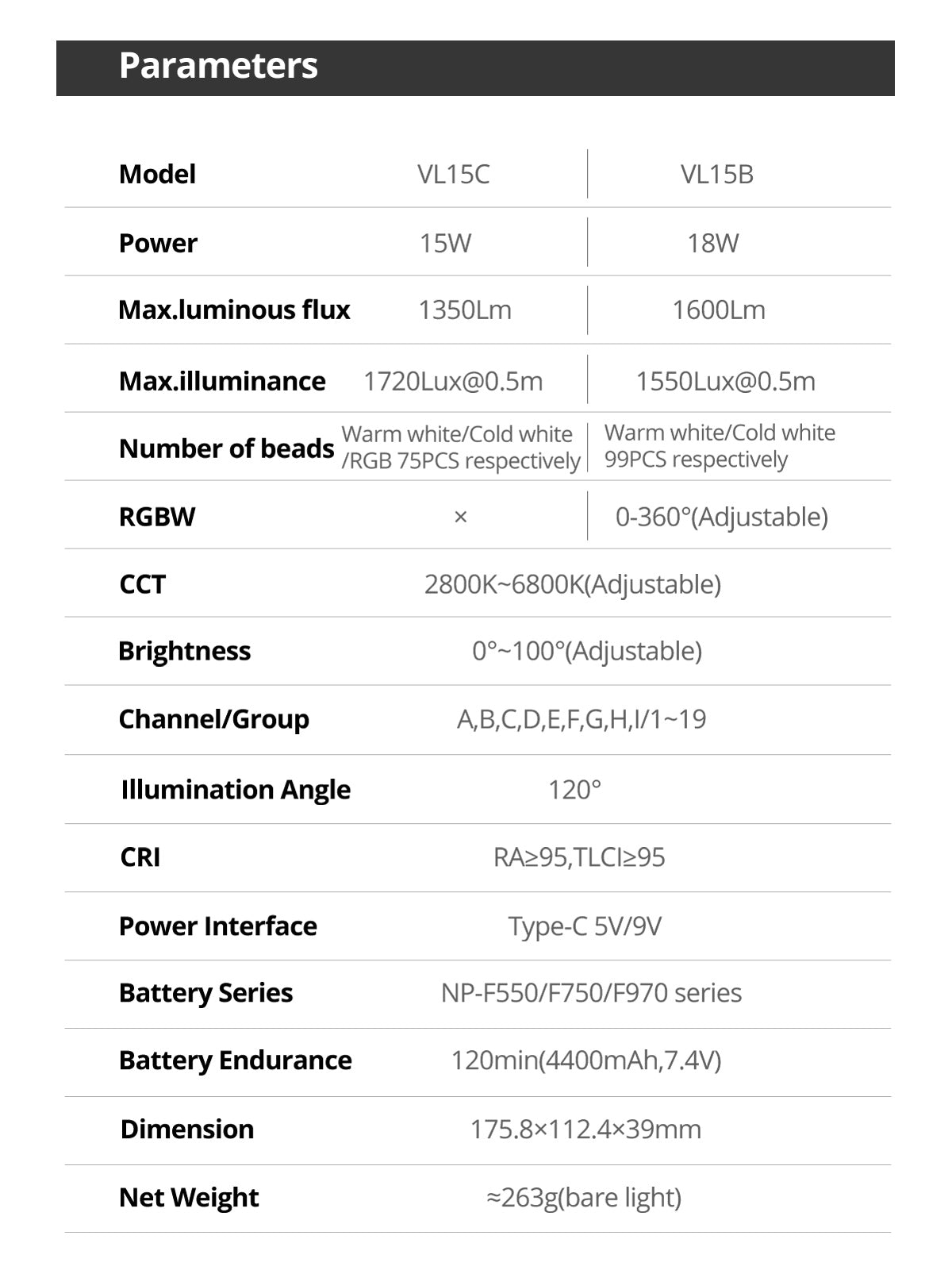This screenshot has width=952, height=1270.
Task: Click the 18W power value
Action: pyautogui.click(x=712, y=243)
